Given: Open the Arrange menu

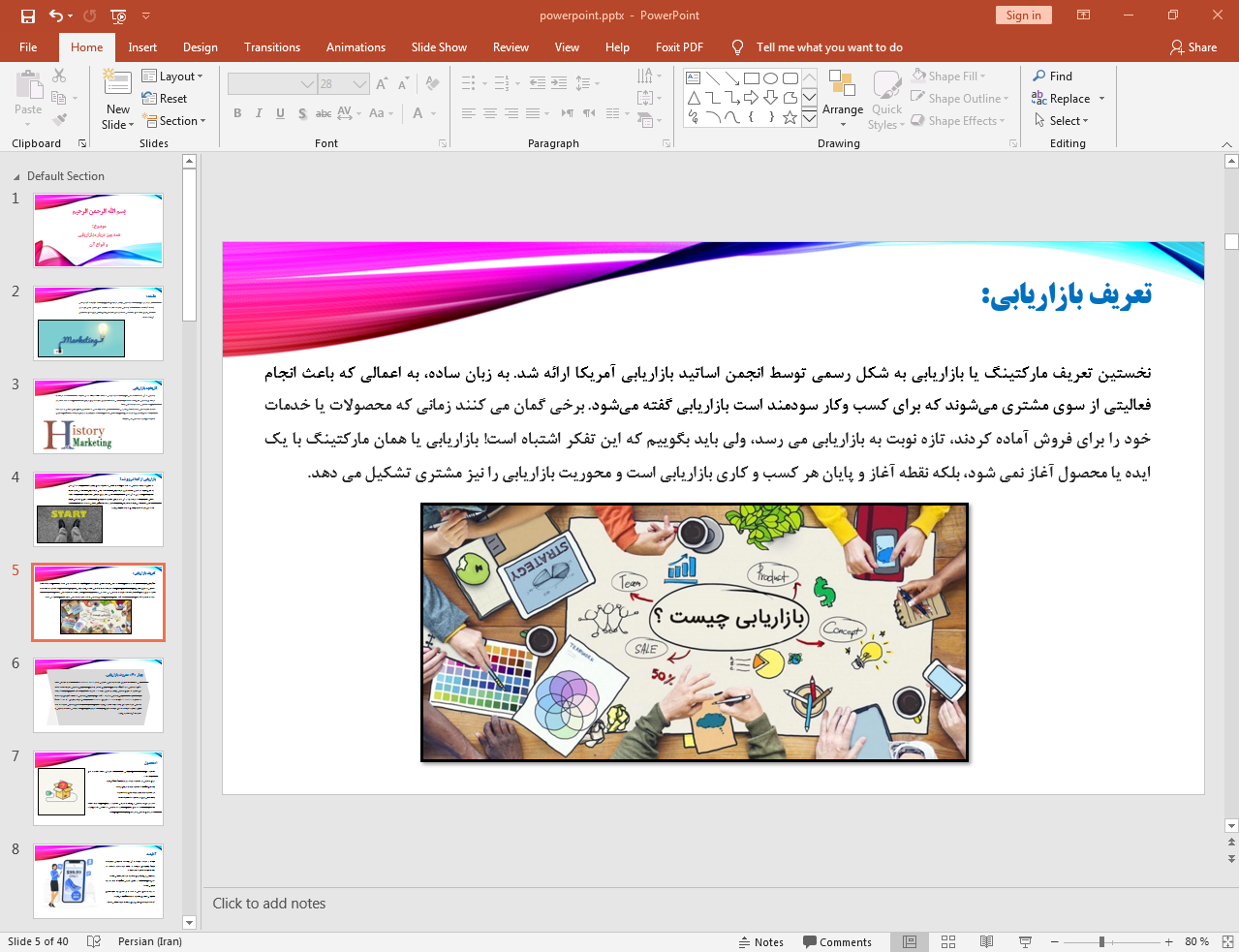Looking at the screenshot, I should [843, 97].
